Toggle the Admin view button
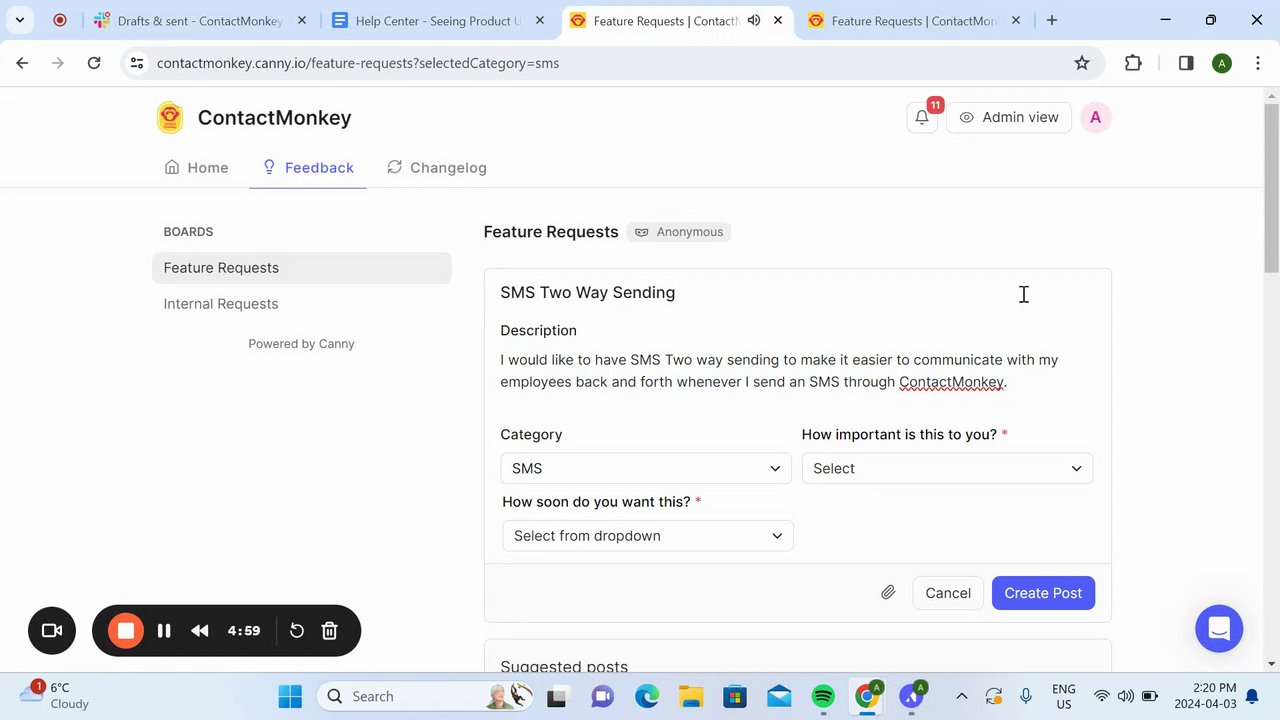Viewport: 1280px width, 720px height. (1009, 117)
